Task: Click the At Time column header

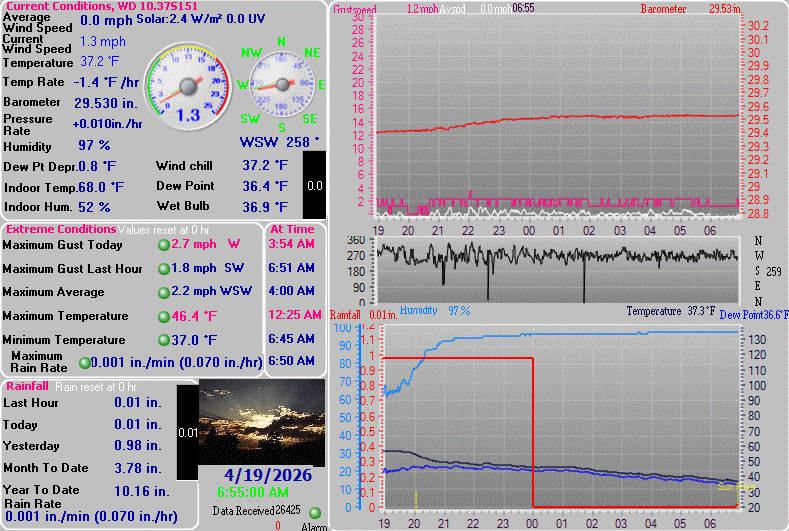Action: 291,229
